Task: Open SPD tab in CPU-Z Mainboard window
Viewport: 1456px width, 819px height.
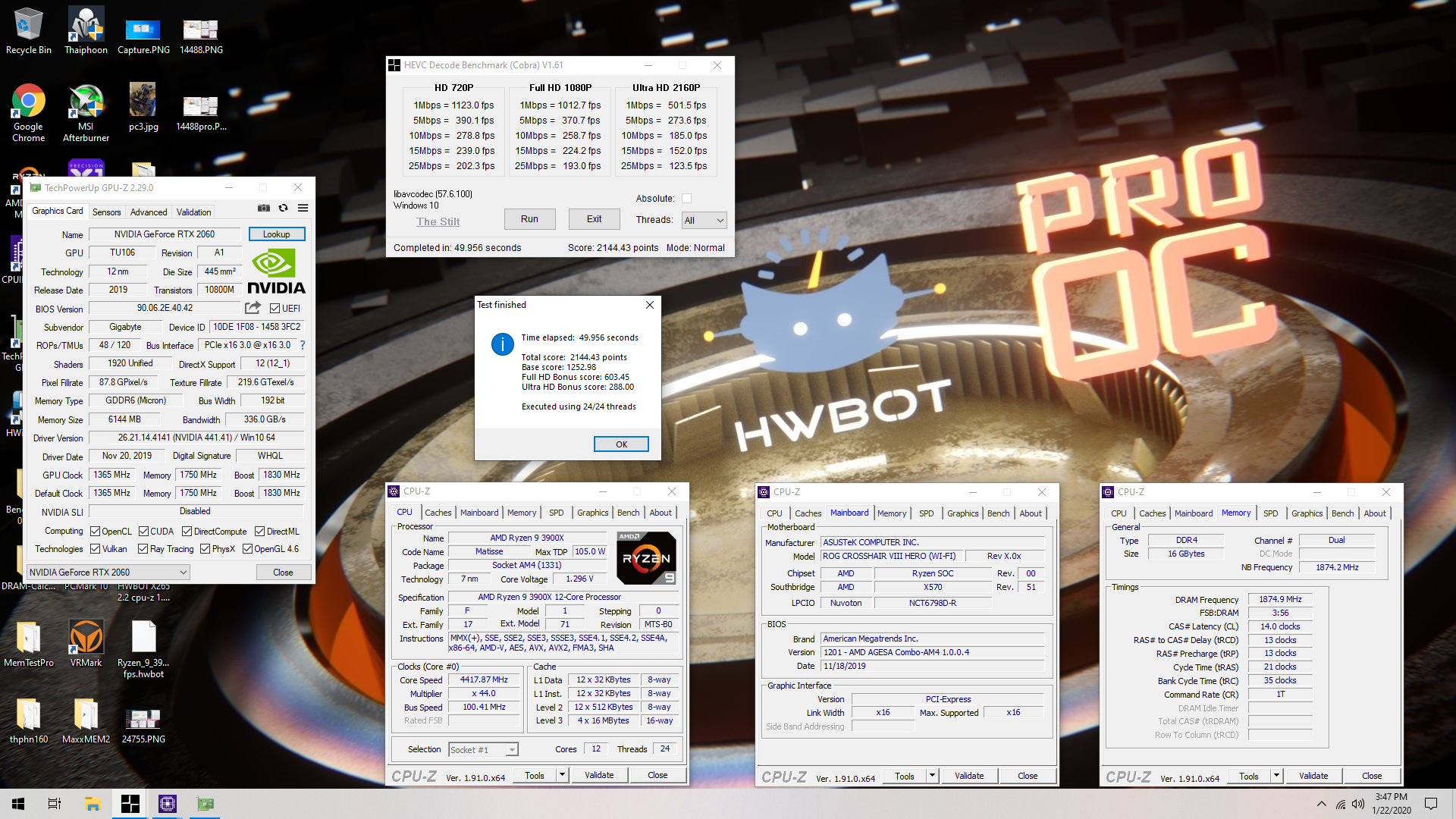Action: (926, 513)
